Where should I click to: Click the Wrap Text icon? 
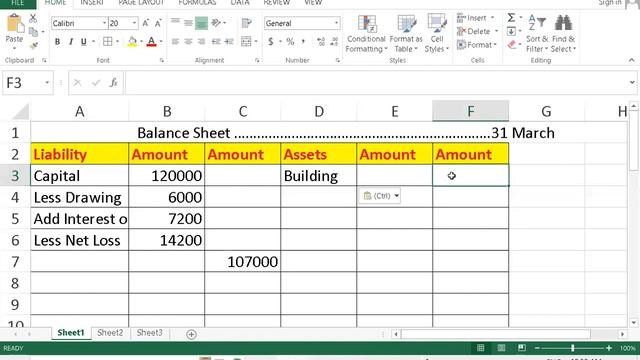pyautogui.click(x=247, y=23)
